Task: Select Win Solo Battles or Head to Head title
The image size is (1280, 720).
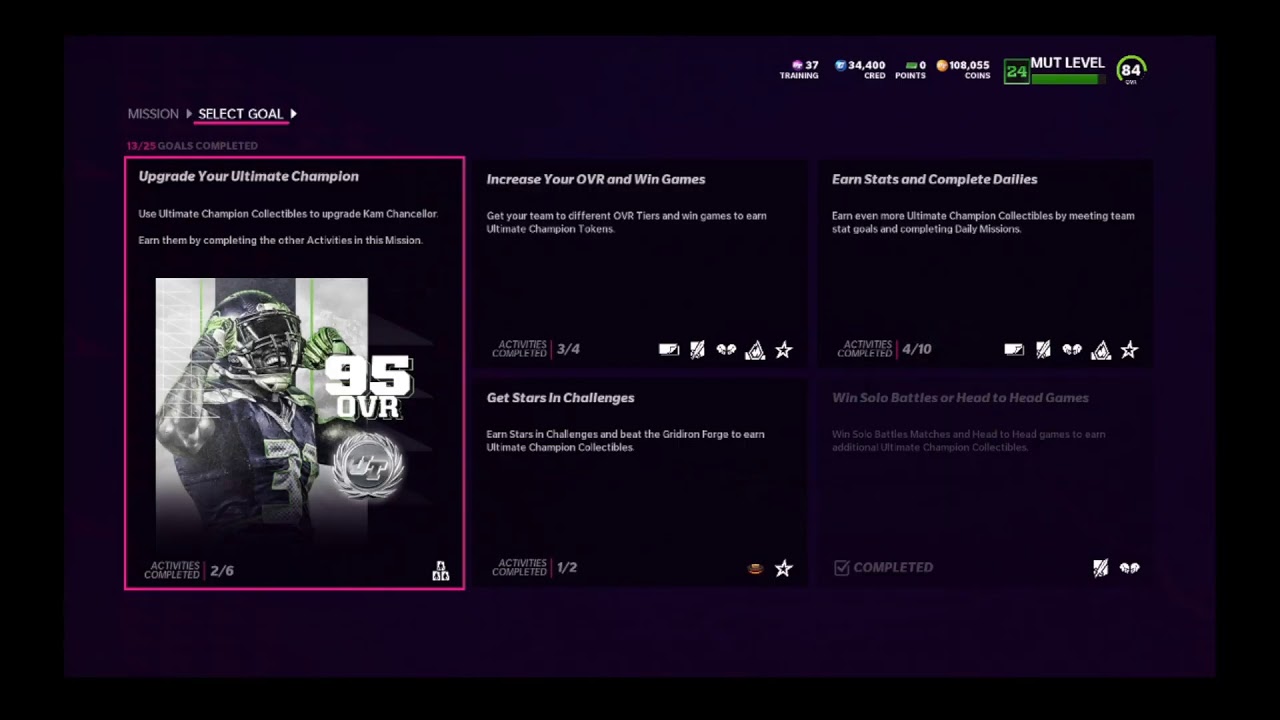Action: pos(960,398)
